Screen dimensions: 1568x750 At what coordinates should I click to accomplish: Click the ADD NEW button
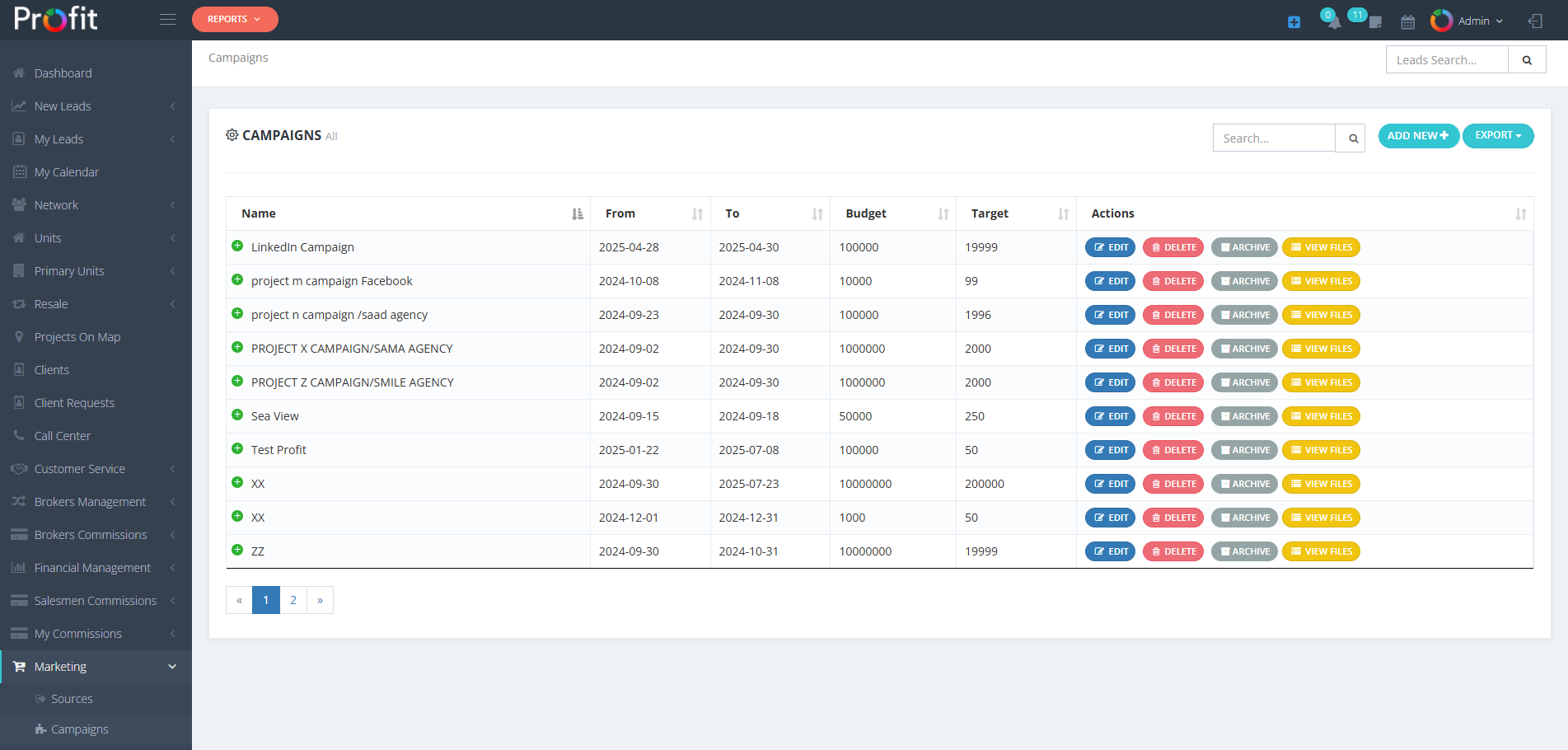(1418, 135)
